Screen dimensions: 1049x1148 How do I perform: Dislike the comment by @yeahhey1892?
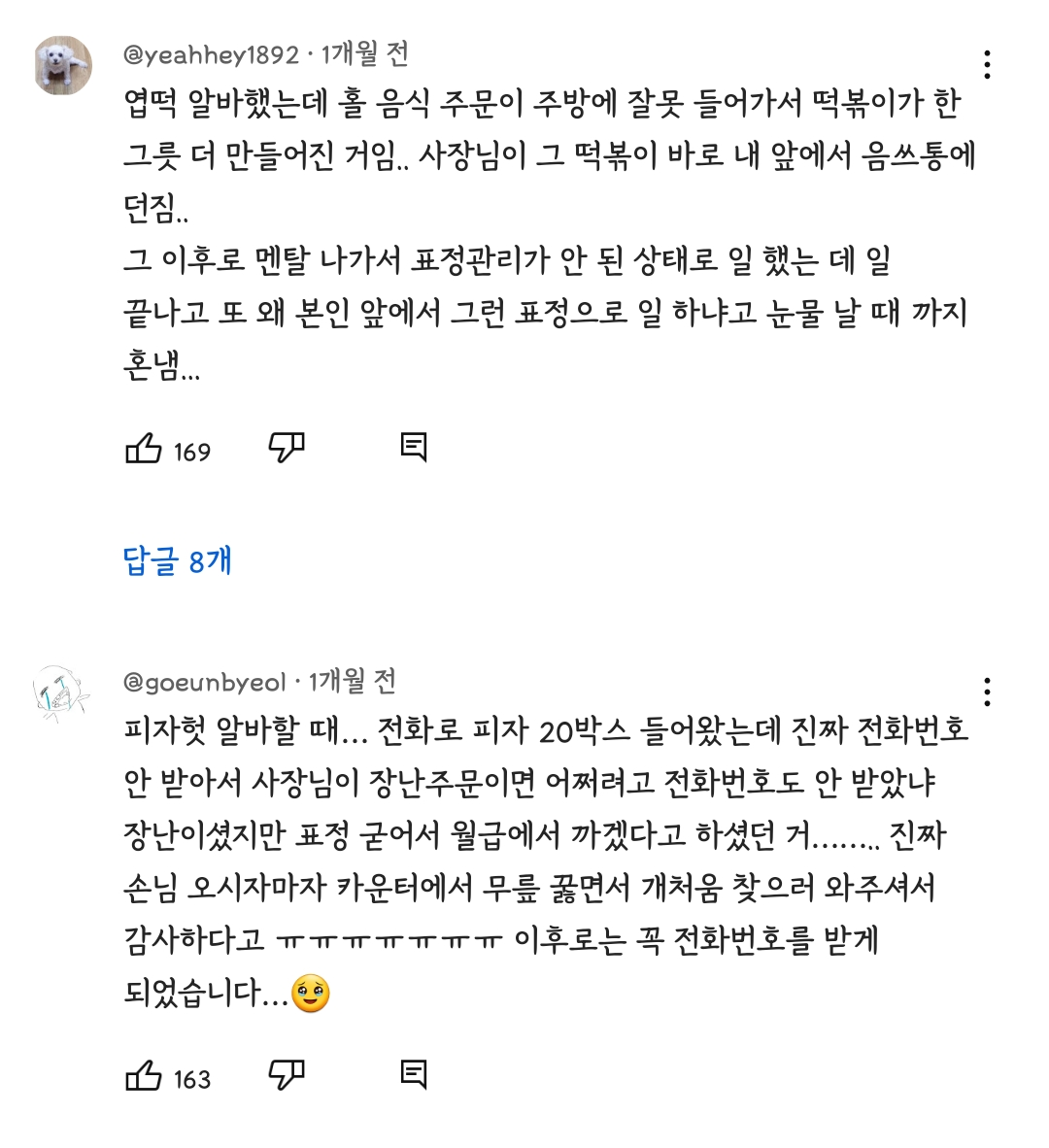[287, 448]
